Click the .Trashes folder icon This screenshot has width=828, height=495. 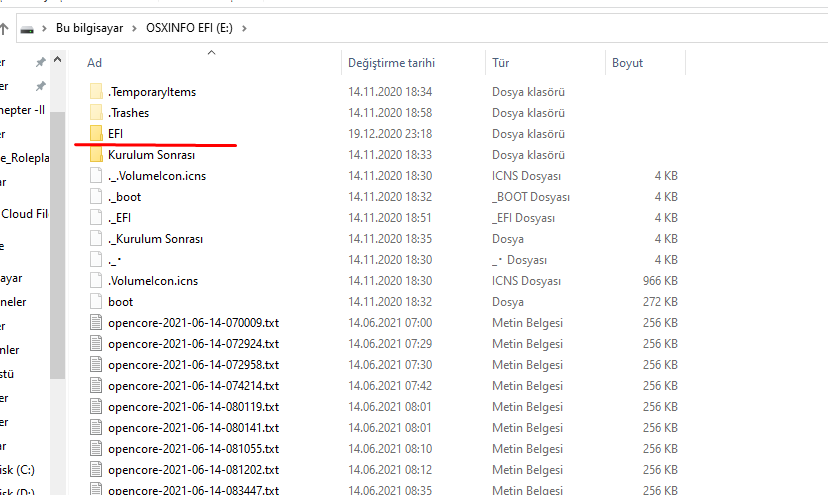coord(96,113)
